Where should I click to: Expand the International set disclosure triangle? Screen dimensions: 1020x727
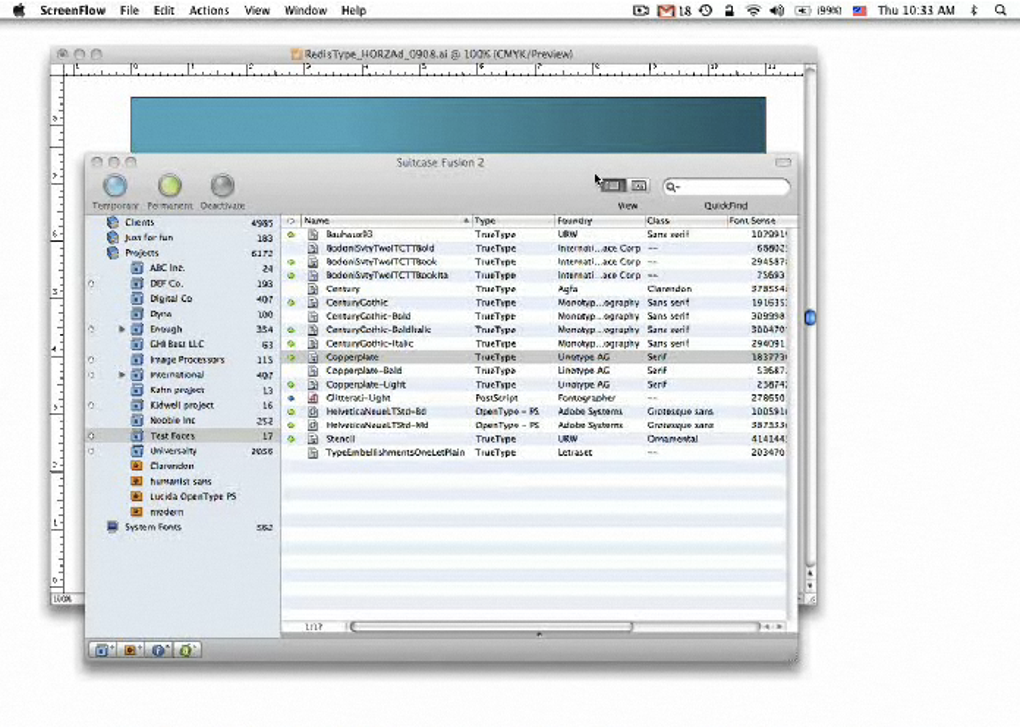click(x=122, y=375)
